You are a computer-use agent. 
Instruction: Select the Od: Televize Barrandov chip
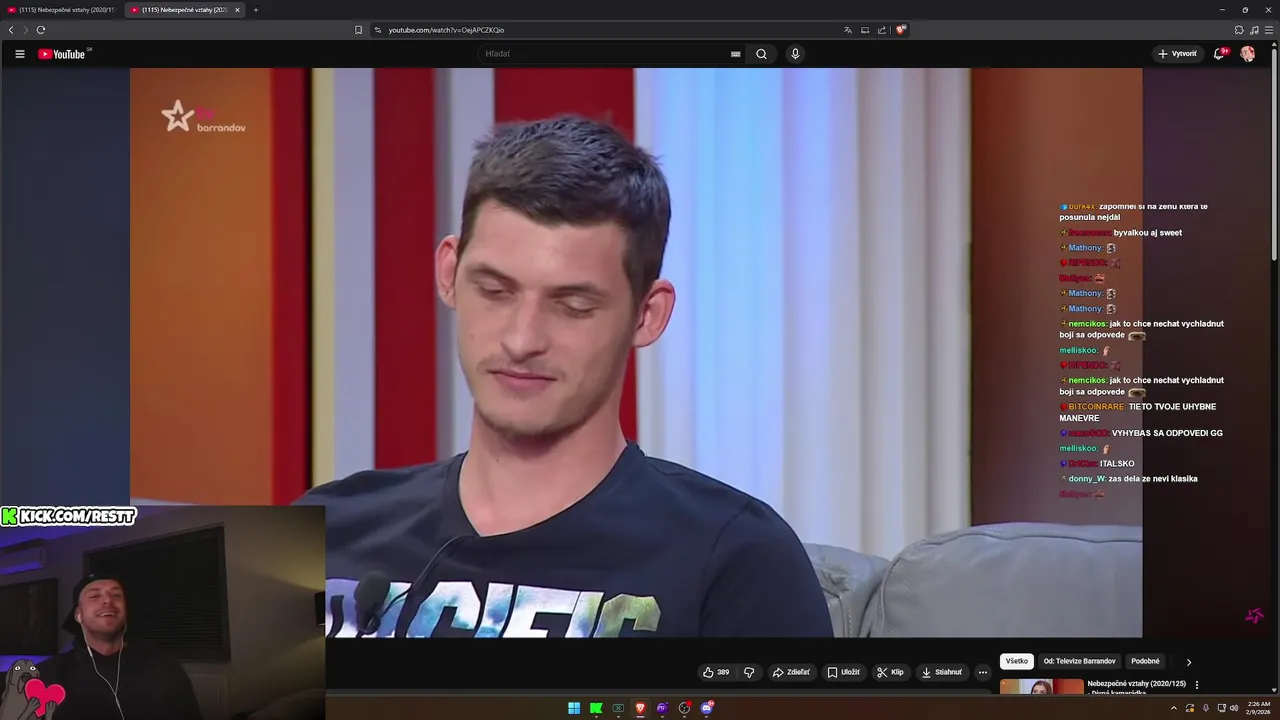click(1079, 661)
